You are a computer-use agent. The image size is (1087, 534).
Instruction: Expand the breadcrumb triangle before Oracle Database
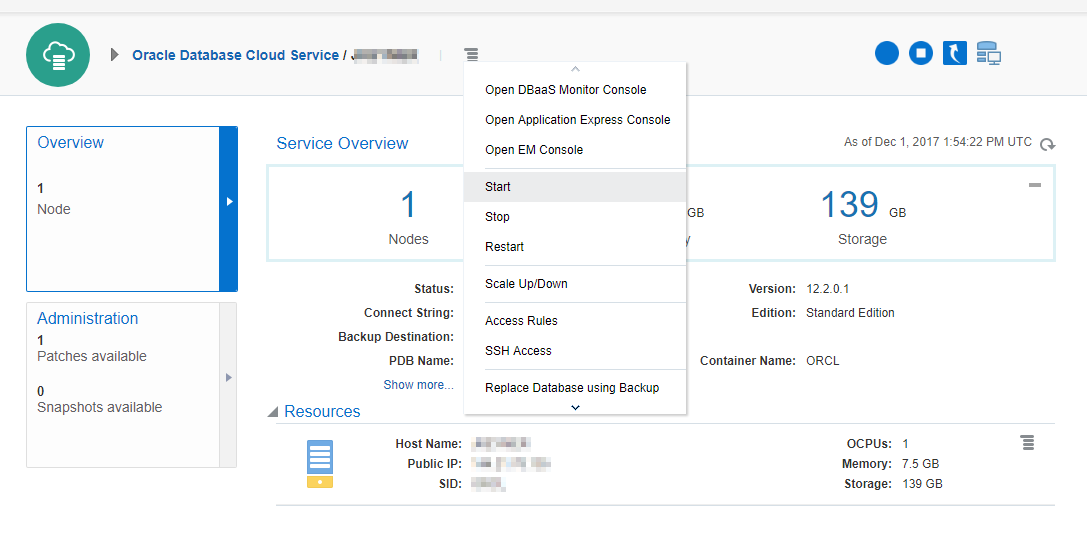pos(115,55)
